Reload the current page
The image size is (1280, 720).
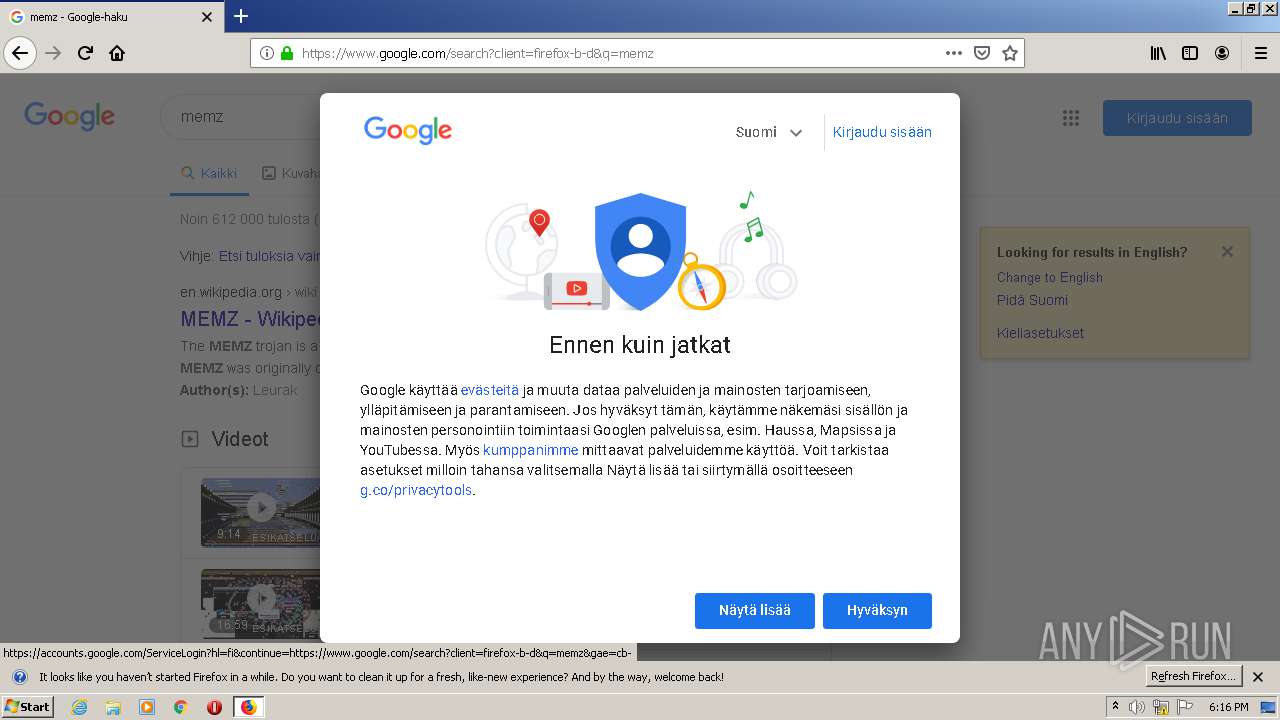click(x=85, y=53)
